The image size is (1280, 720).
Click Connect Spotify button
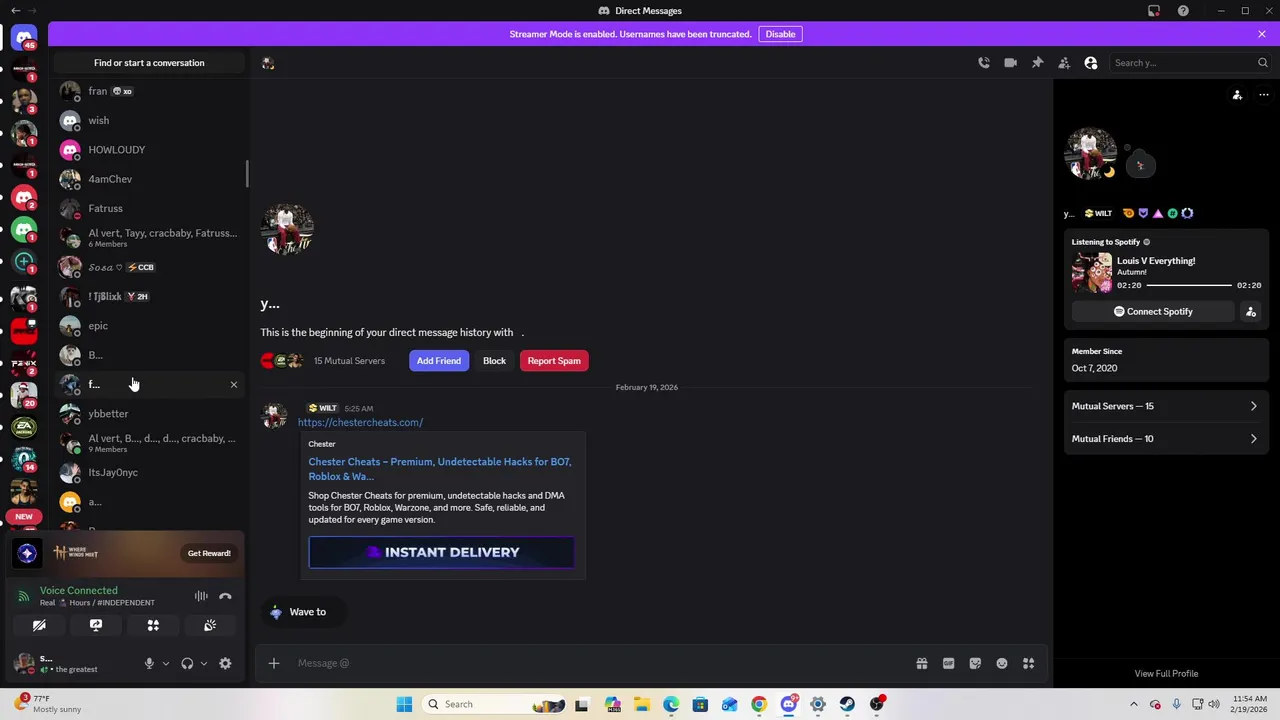(x=1154, y=311)
